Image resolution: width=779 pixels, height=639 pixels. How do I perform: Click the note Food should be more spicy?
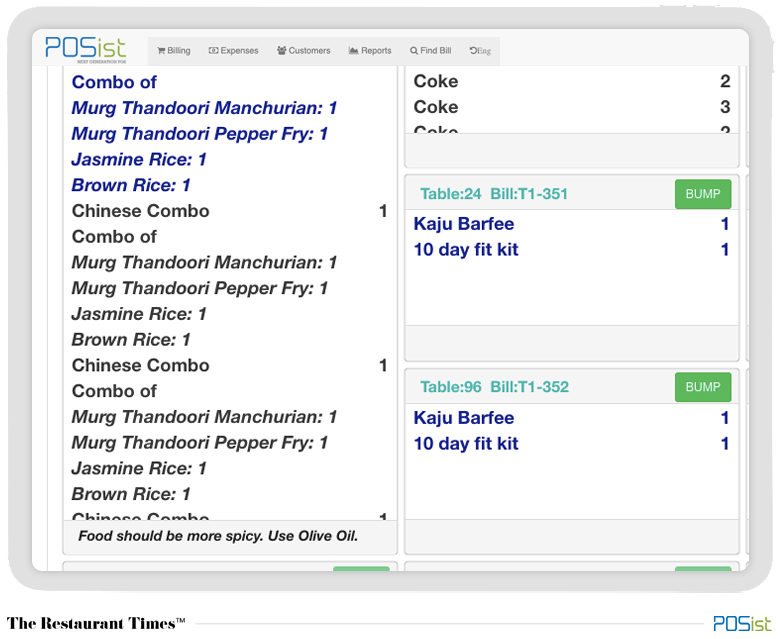(218, 536)
